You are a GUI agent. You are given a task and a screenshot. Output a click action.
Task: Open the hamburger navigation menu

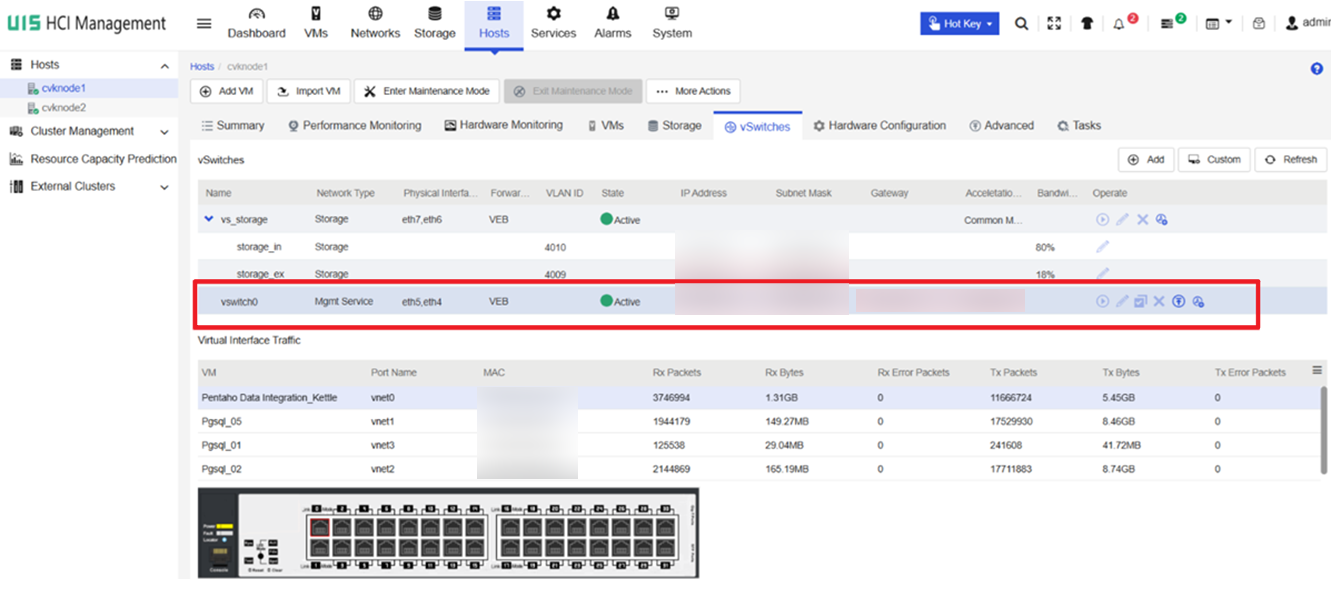tap(204, 24)
